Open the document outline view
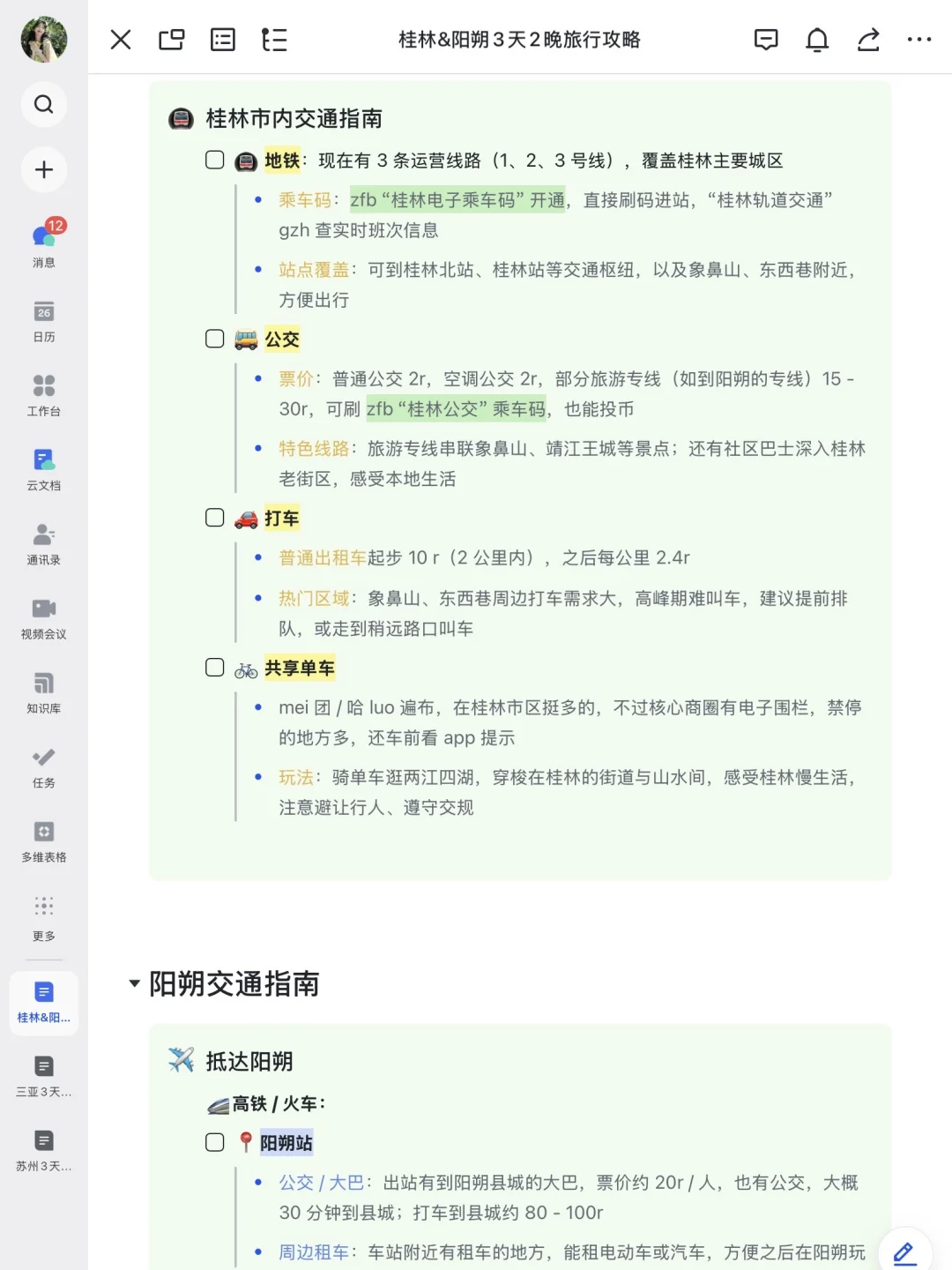The width and height of the screenshot is (952, 1270). pyautogui.click(x=274, y=40)
